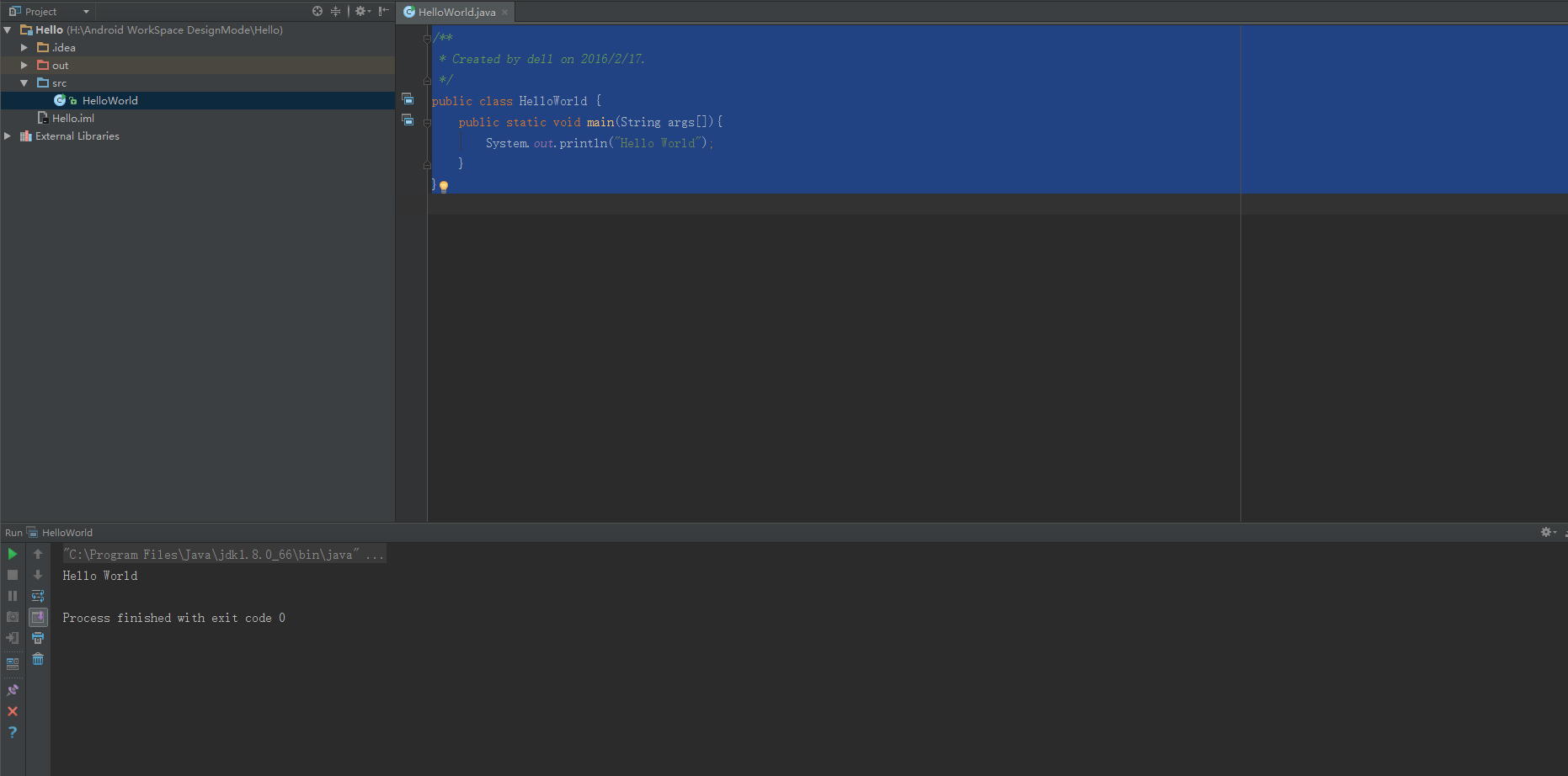Click the yellow intention lightbulb
1568x776 pixels.
tap(444, 186)
